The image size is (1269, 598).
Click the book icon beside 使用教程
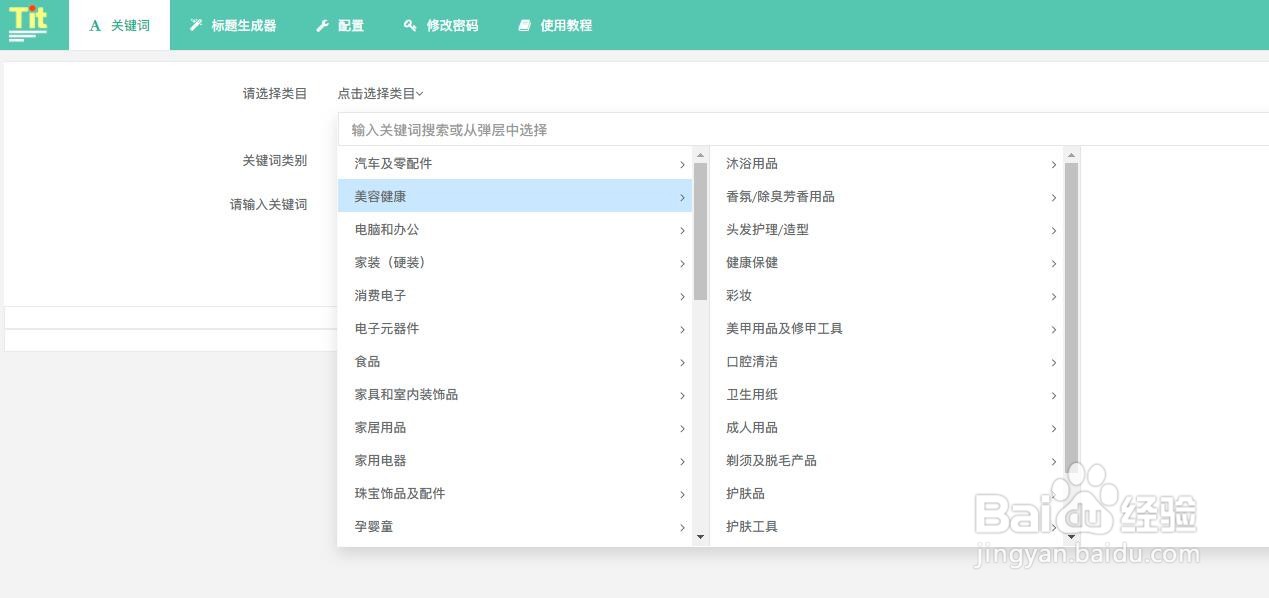click(524, 26)
